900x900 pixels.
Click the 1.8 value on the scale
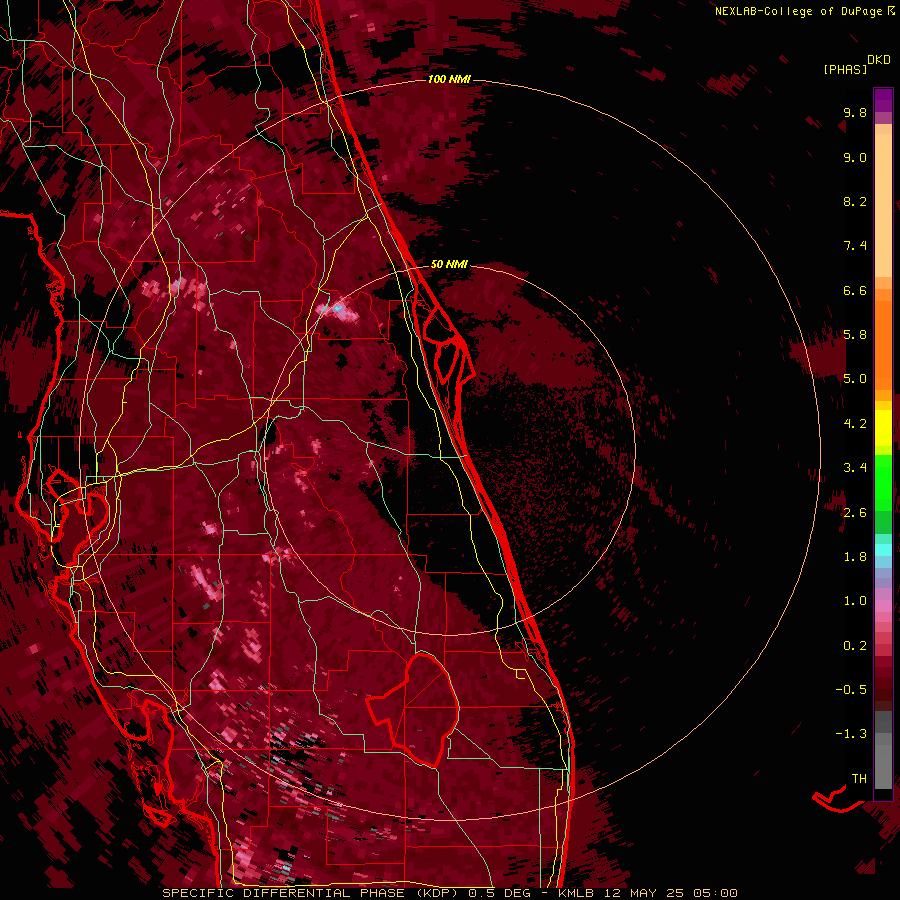855,557
